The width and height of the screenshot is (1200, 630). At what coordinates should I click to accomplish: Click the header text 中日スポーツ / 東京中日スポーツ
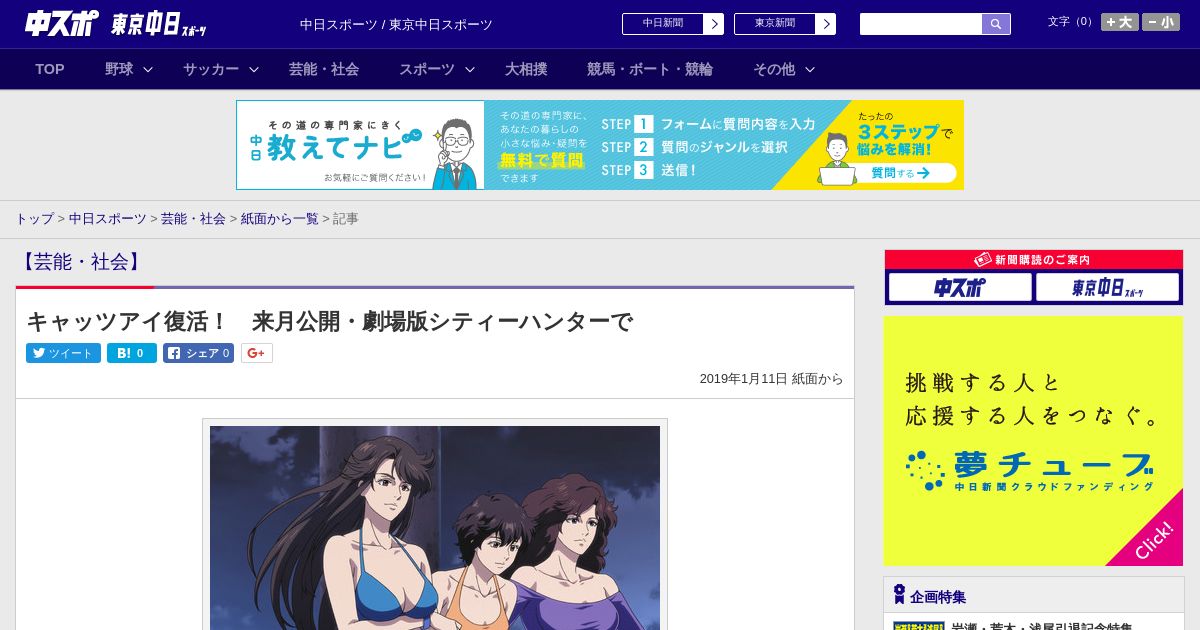point(396,24)
